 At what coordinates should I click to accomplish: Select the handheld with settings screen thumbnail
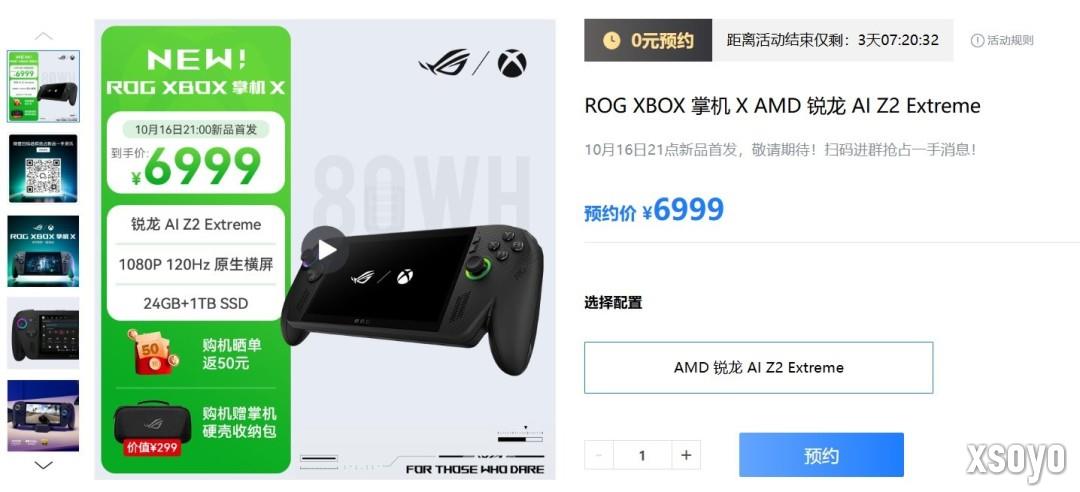click(x=43, y=333)
